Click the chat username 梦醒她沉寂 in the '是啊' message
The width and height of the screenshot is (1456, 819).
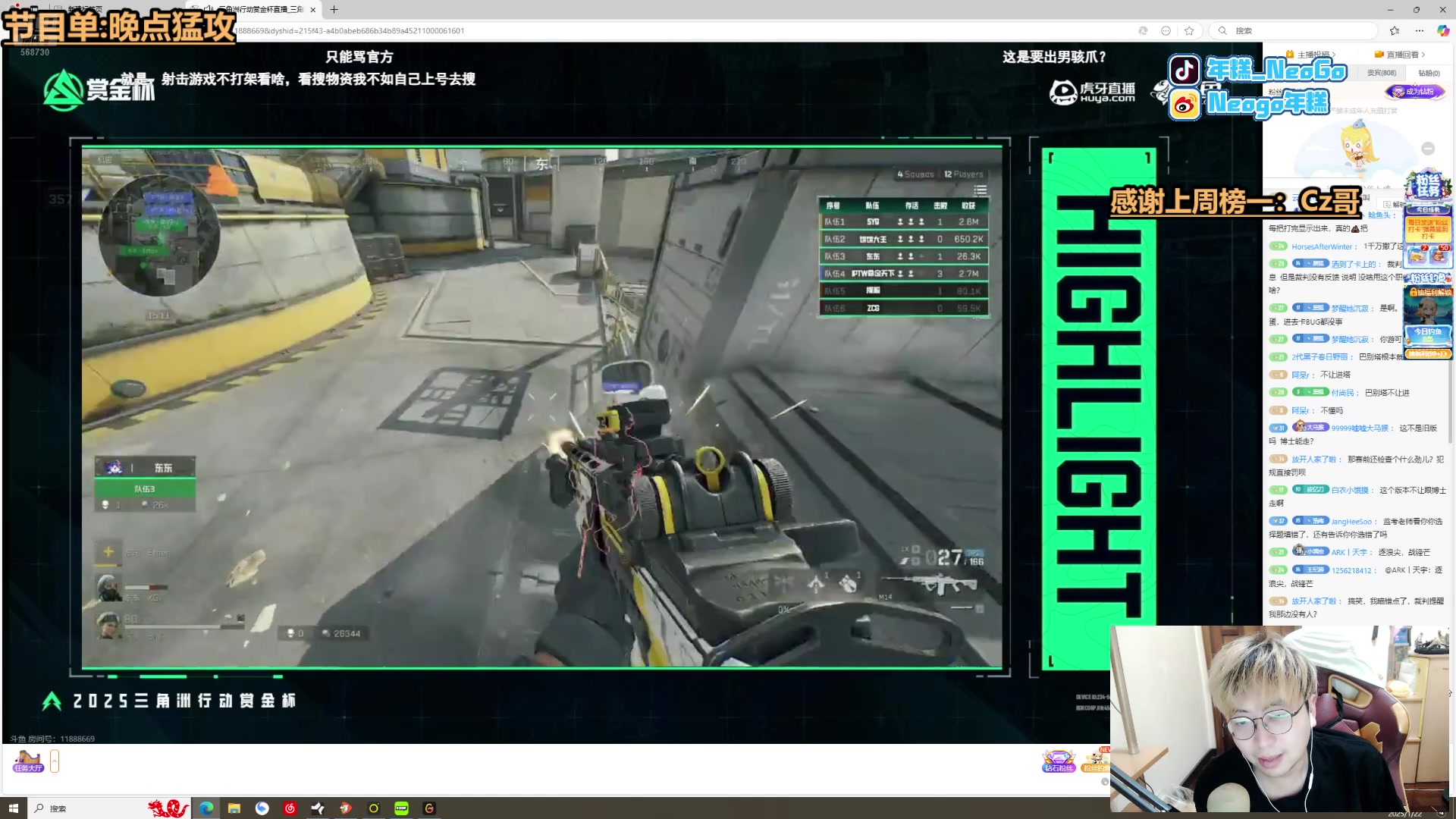(1350, 309)
